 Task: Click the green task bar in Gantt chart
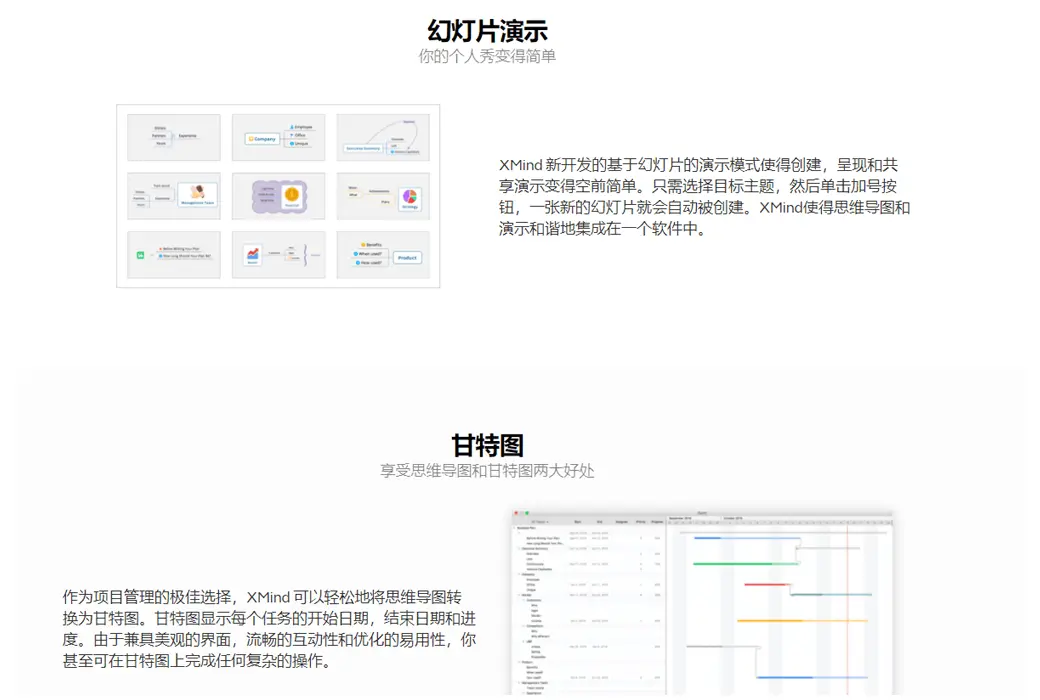point(745,563)
